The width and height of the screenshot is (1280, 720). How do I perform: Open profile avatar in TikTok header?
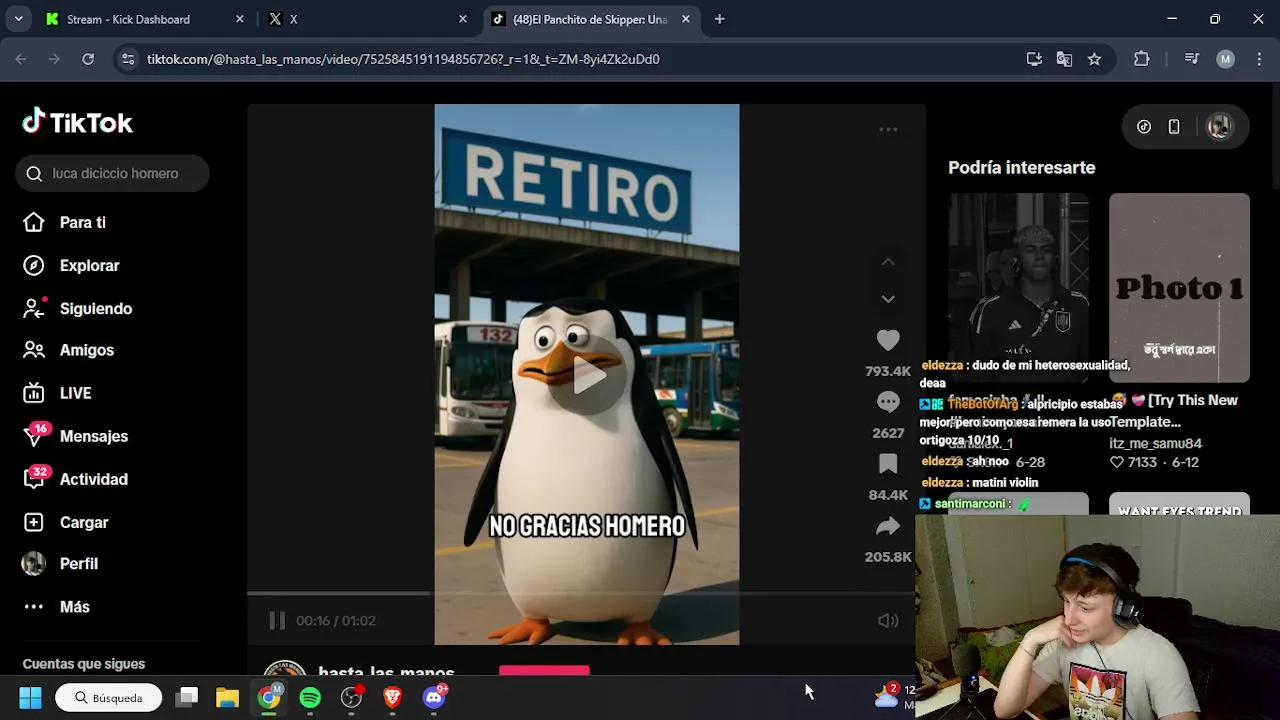point(1219,126)
